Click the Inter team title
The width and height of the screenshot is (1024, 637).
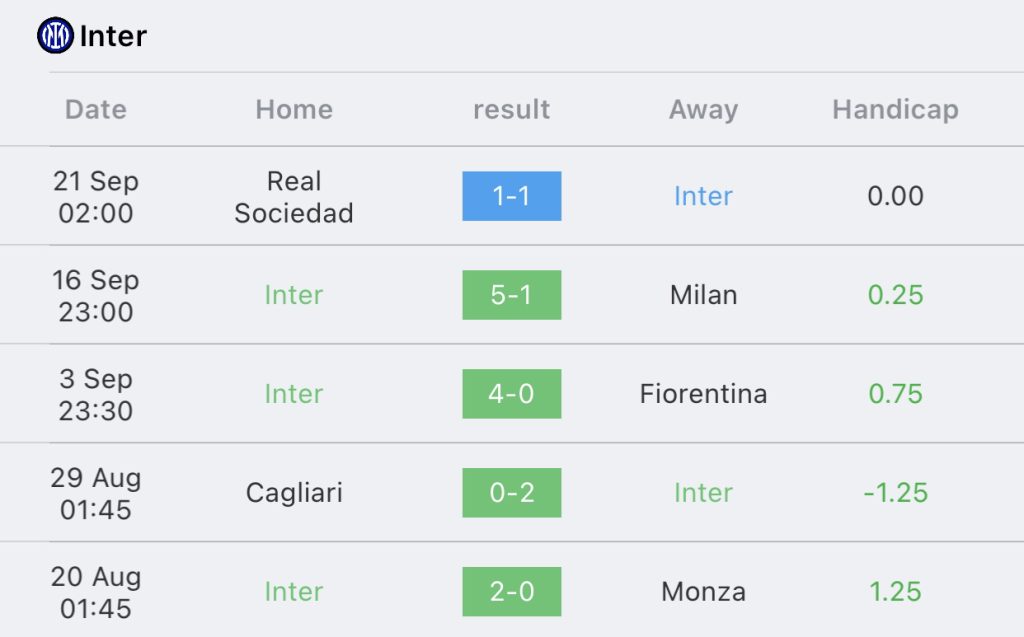pyautogui.click(x=113, y=37)
